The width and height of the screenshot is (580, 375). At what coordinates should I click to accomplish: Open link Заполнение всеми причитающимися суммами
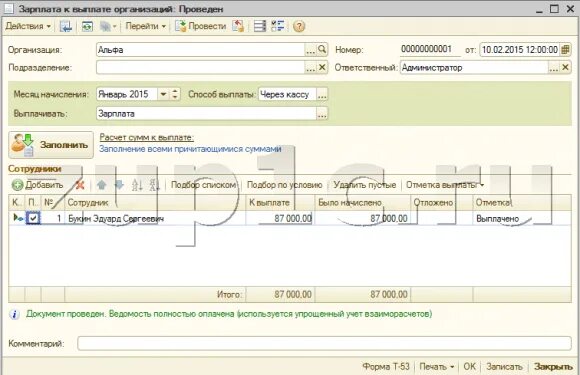[x=190, y=149]
